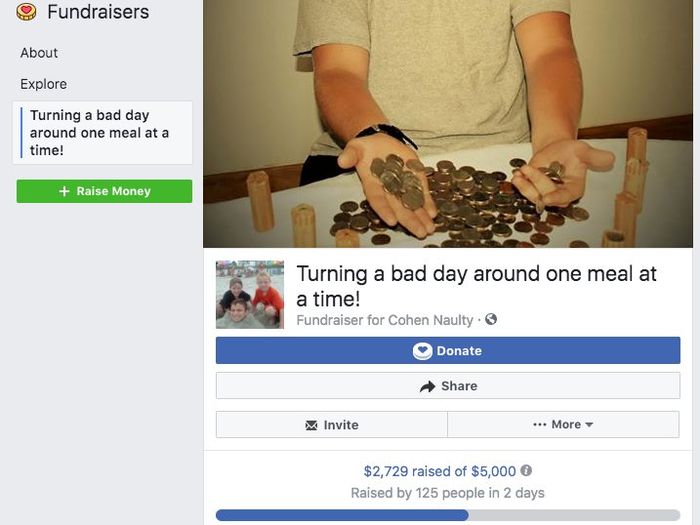Expand the More dropdown arrow
Viewport: 700px width, 525px height.
589,425
